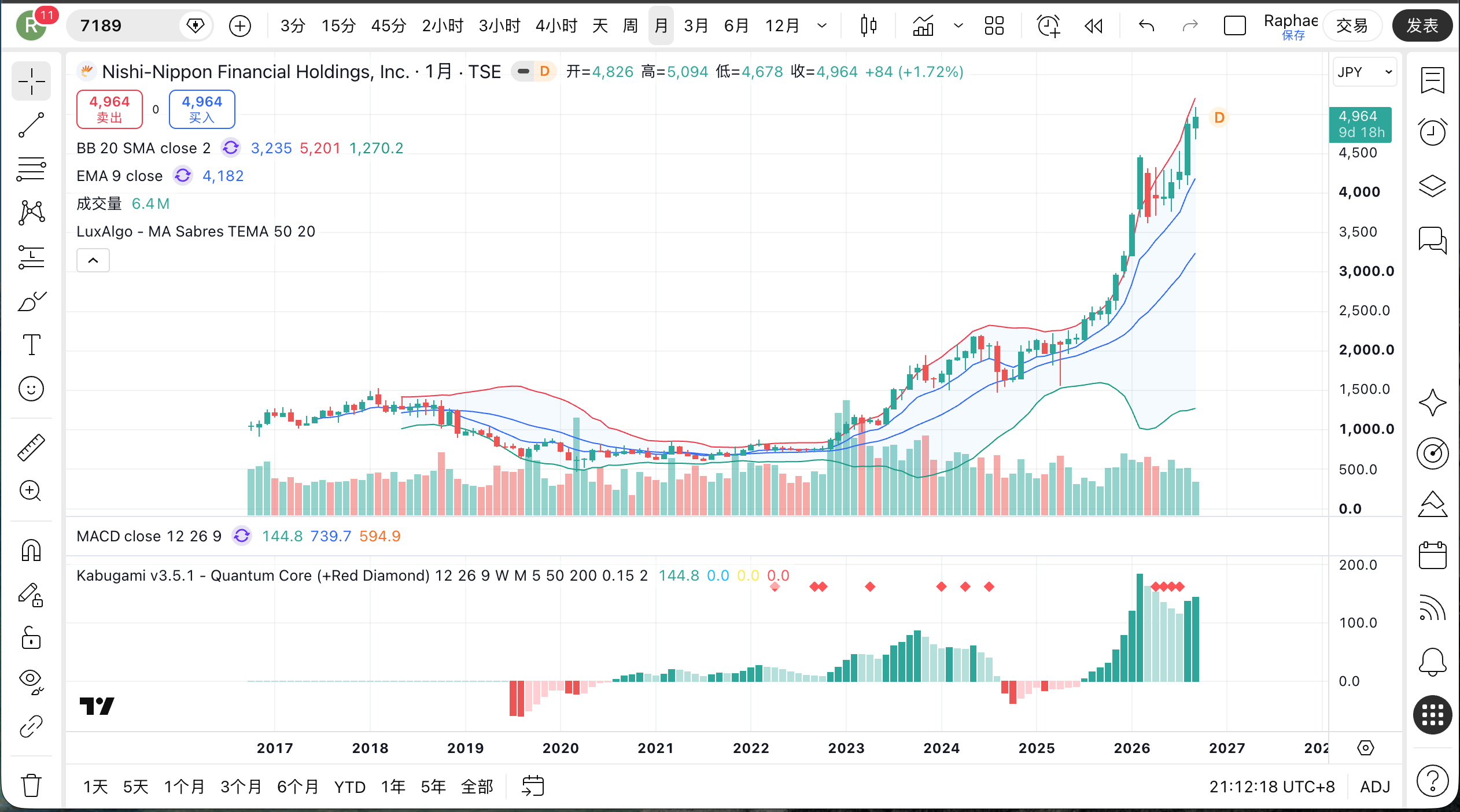Open the object tree layers panel
The height and width of the screenshot is (812, 1460).
point(1432,186)
